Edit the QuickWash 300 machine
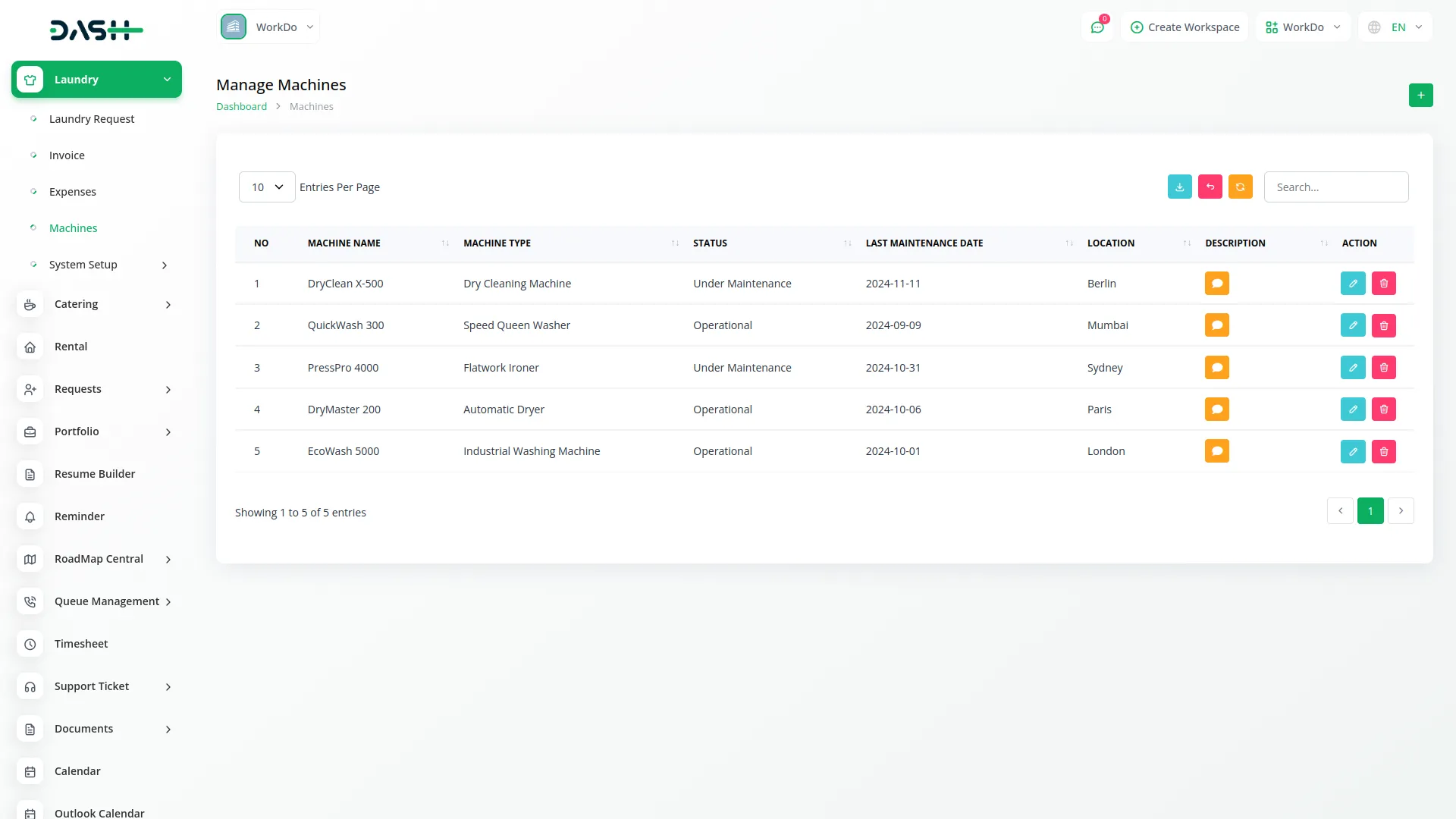Screen dimensions: 1456x819 (1352, 325)
